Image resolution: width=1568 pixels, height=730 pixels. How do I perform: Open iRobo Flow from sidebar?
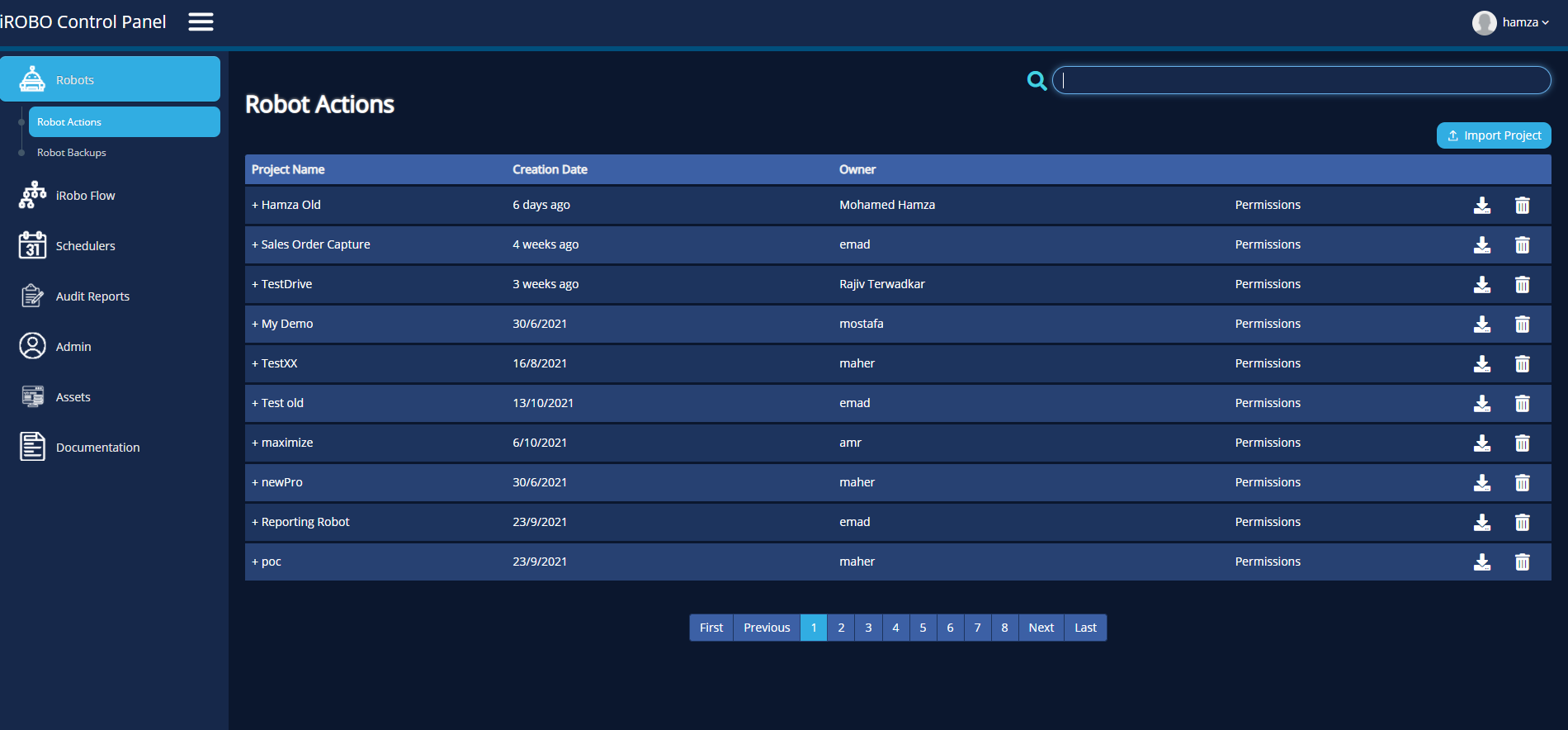[x=85, y=196]
